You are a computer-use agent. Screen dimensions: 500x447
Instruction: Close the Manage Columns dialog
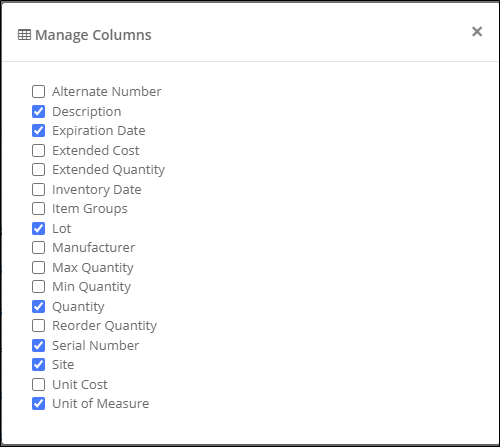[x=477, y=32]
